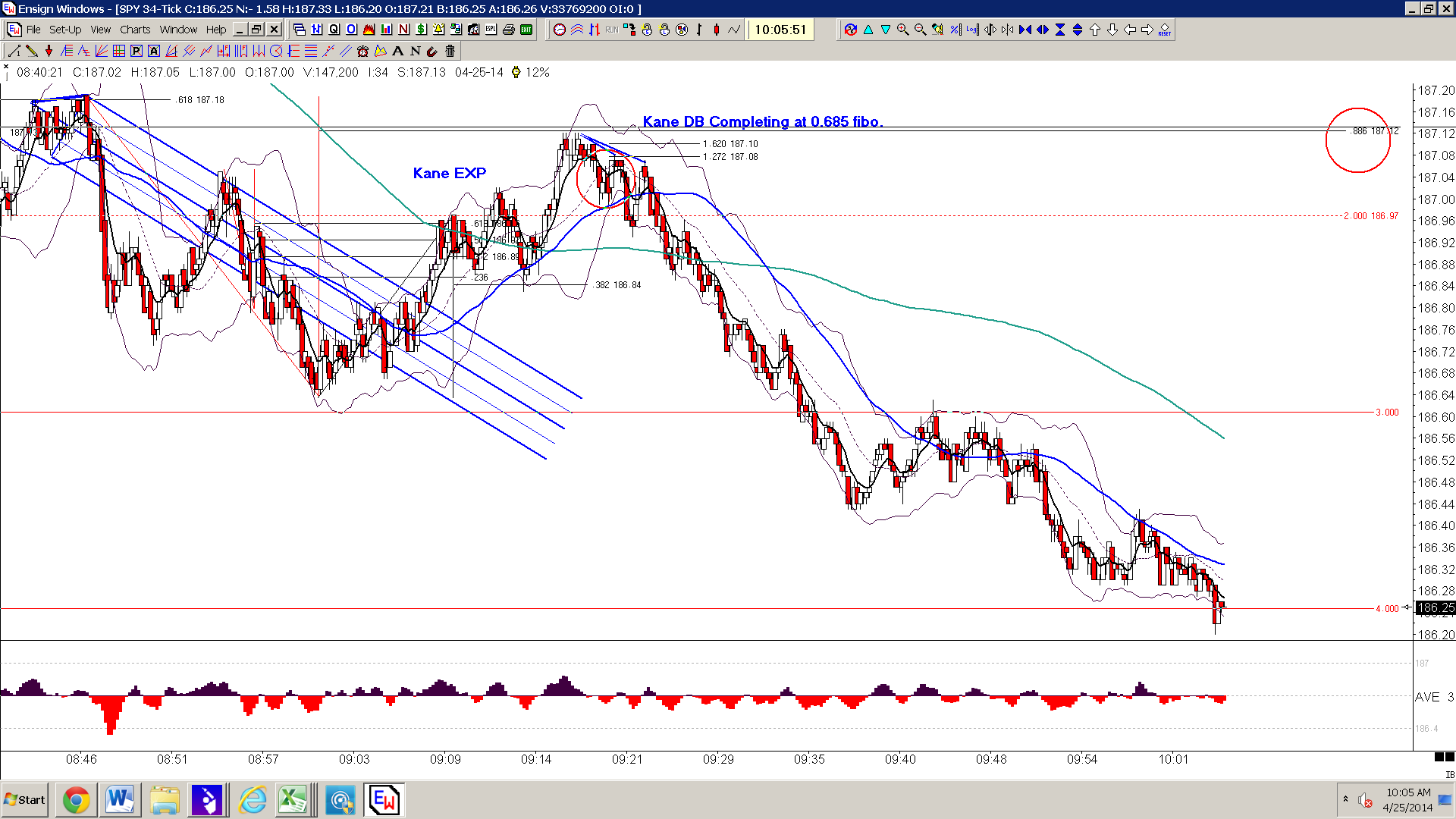Click the yellow bell alerts icon
This screenshot has height=819, width=1456.
(x=439, y=30)
